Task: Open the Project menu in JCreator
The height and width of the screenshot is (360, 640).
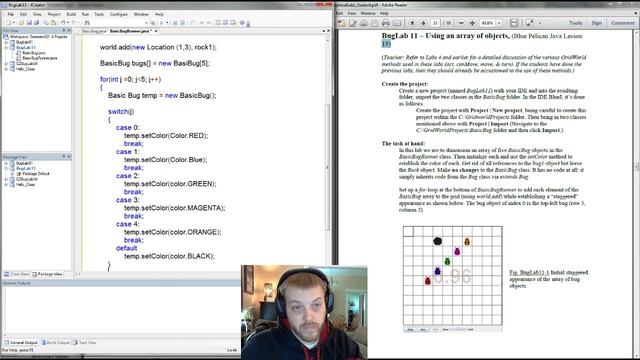Action: 54,14
